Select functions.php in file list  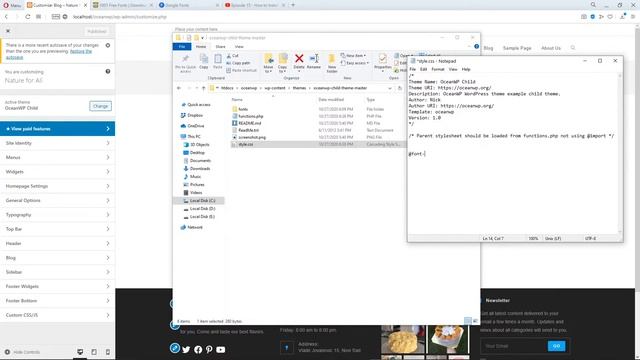[251, 116]
